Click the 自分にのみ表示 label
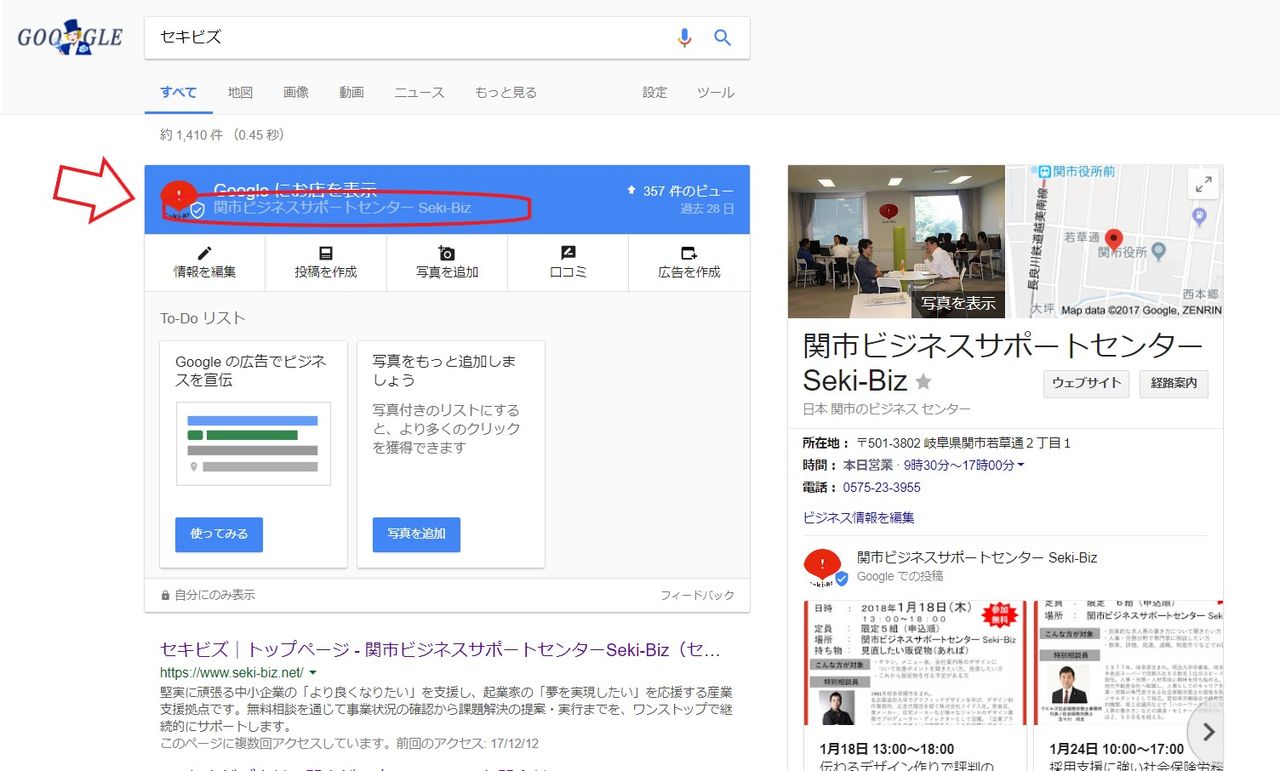The image size is (1280, 771). [x=208, y=595]
